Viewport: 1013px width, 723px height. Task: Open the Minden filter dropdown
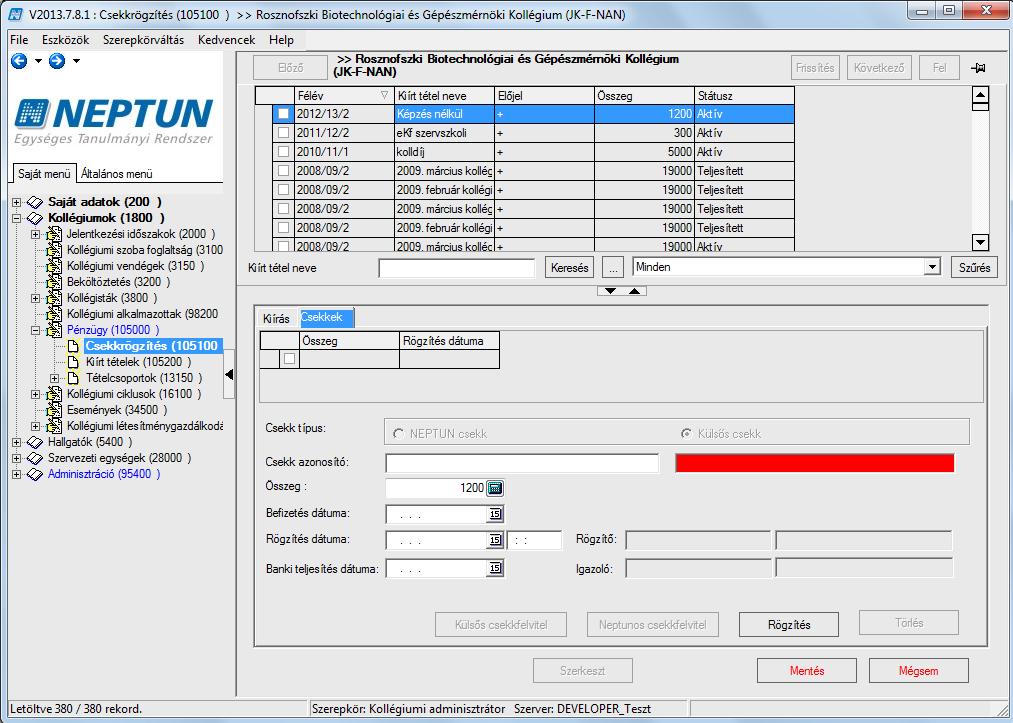tap(932, 267)
